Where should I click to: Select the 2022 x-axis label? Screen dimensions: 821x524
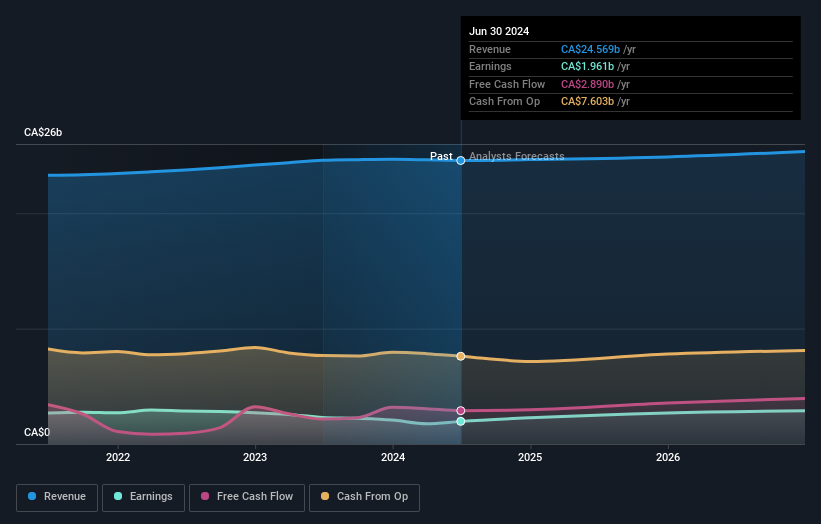[118, 458]
